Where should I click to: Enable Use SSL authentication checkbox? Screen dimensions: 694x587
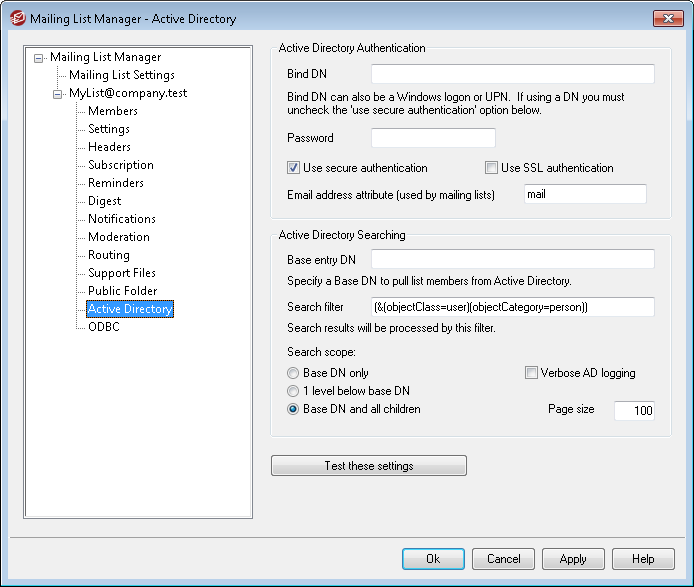(491, 168)
